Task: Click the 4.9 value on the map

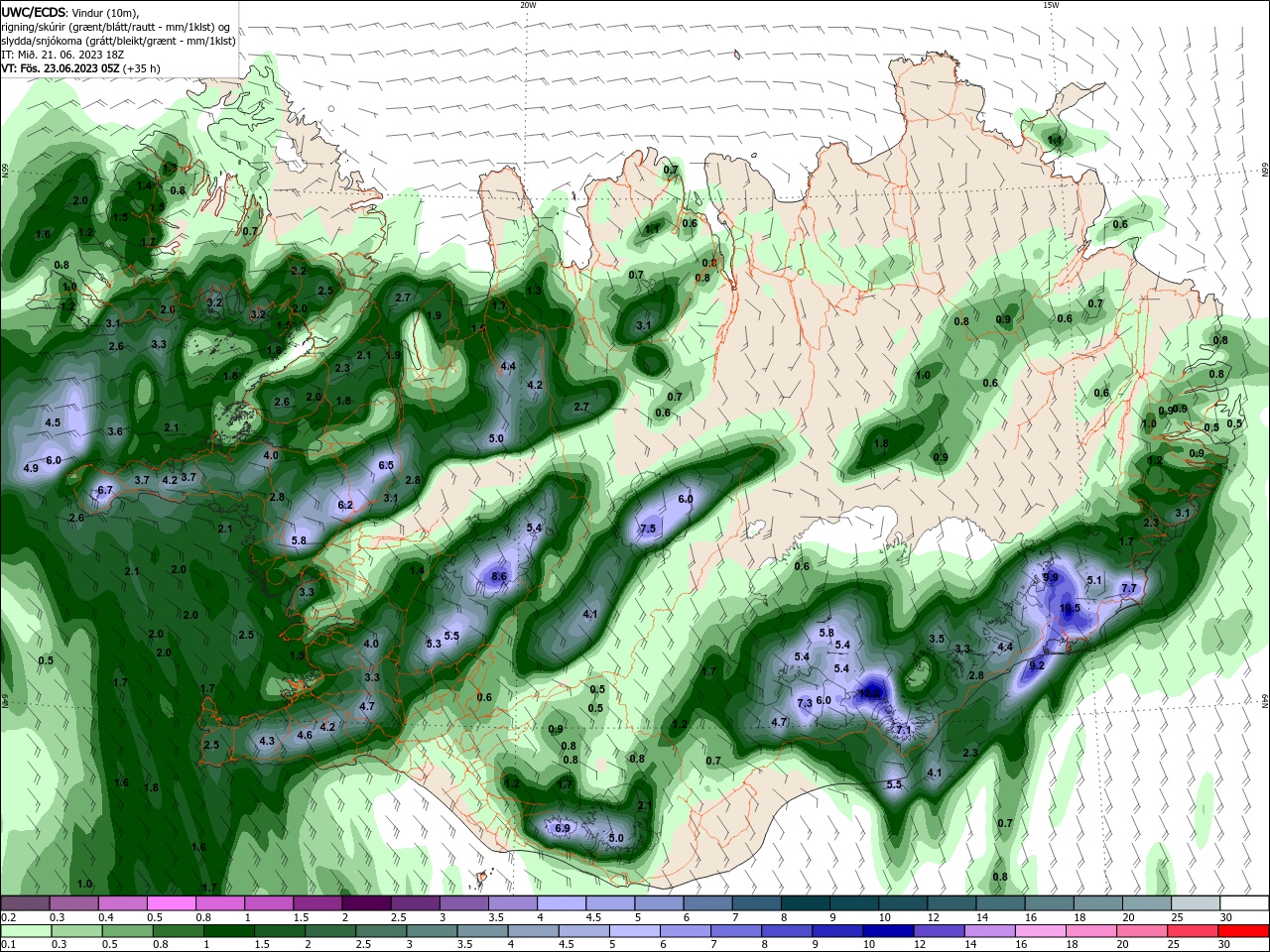Action: point(30,468)
